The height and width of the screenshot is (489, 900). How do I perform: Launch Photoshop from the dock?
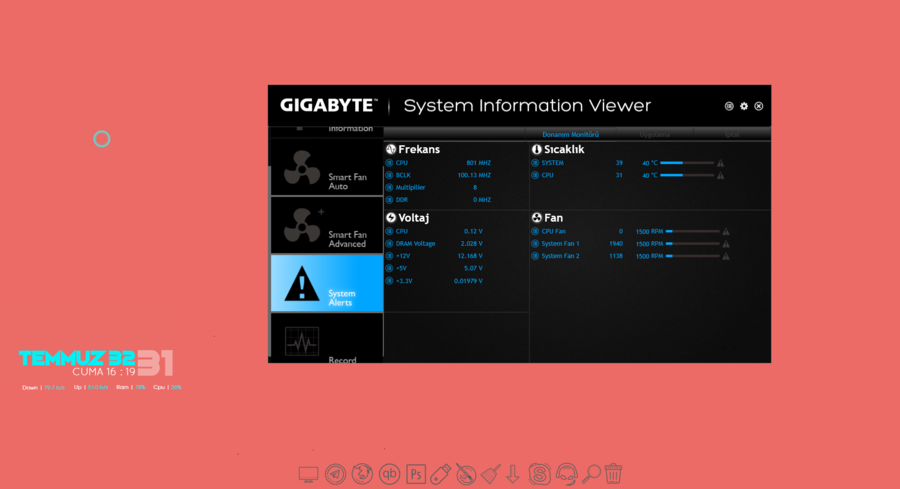416,474
